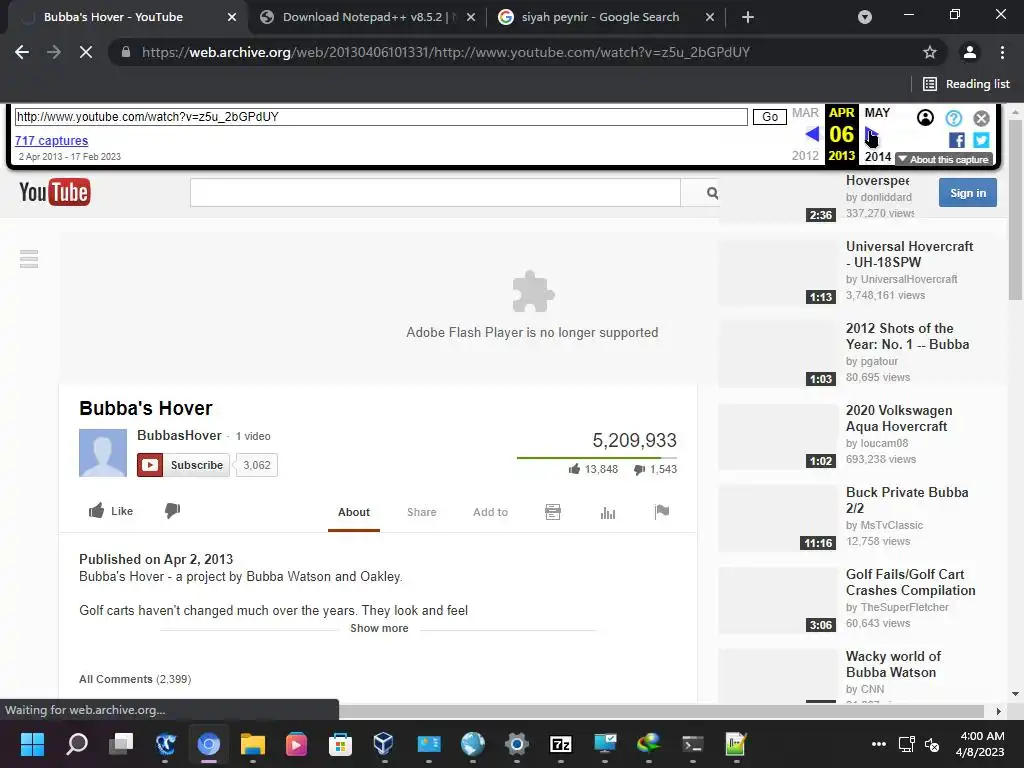Expand description with Show more

[379, 628]
